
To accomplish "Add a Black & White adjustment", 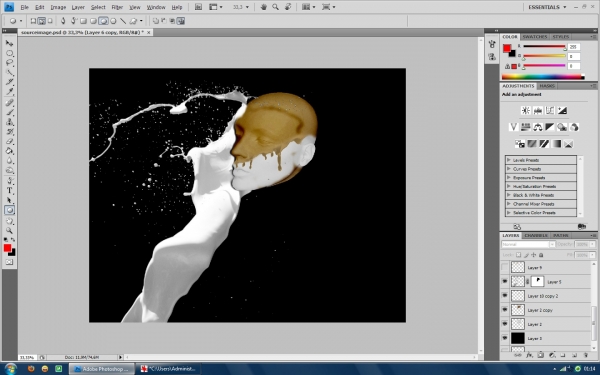I will point(550,127).
